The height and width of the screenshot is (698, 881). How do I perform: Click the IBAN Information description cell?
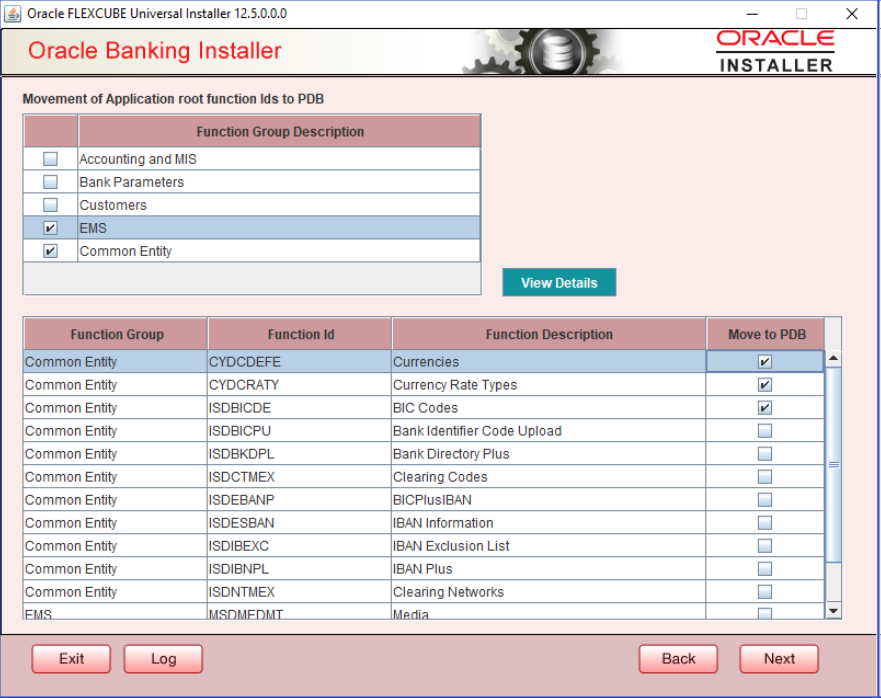[548, 523]
